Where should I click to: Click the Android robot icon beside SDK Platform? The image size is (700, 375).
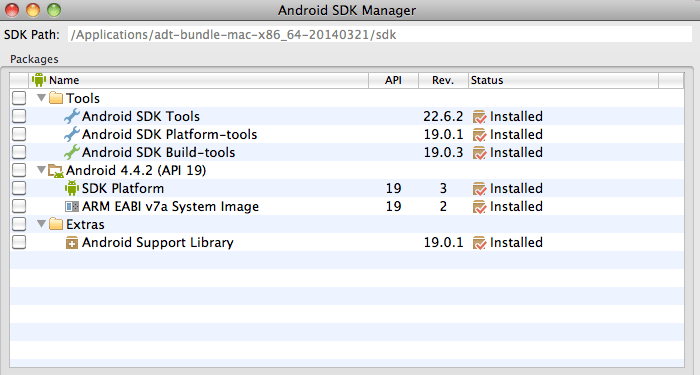pyautogui.click(x=71, y=188)
